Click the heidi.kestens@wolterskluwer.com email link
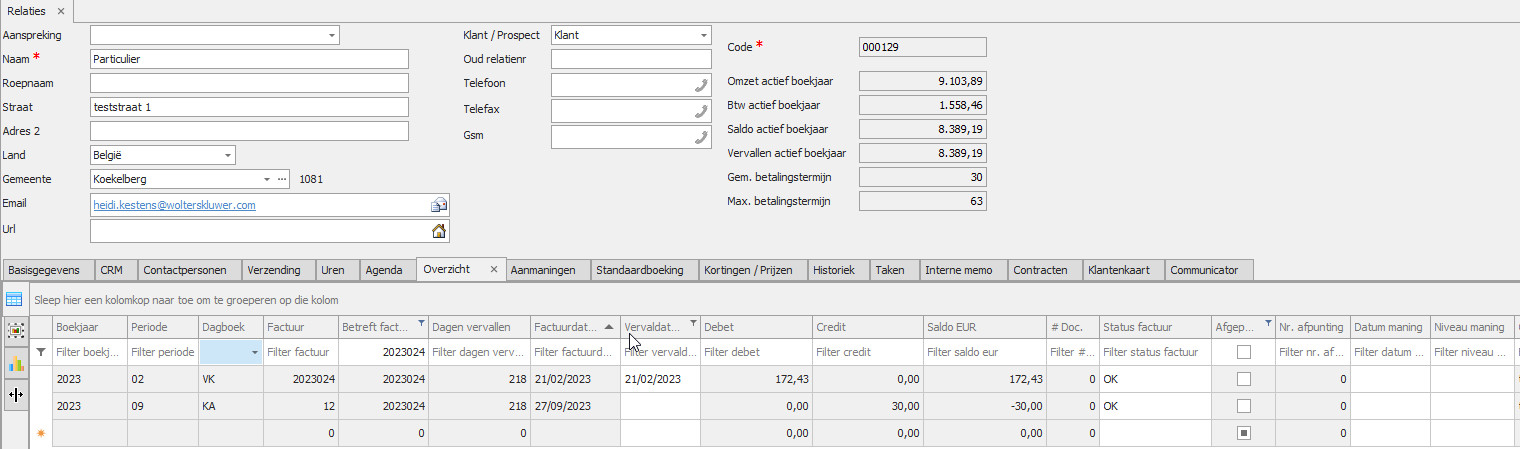 pos(175,205)
